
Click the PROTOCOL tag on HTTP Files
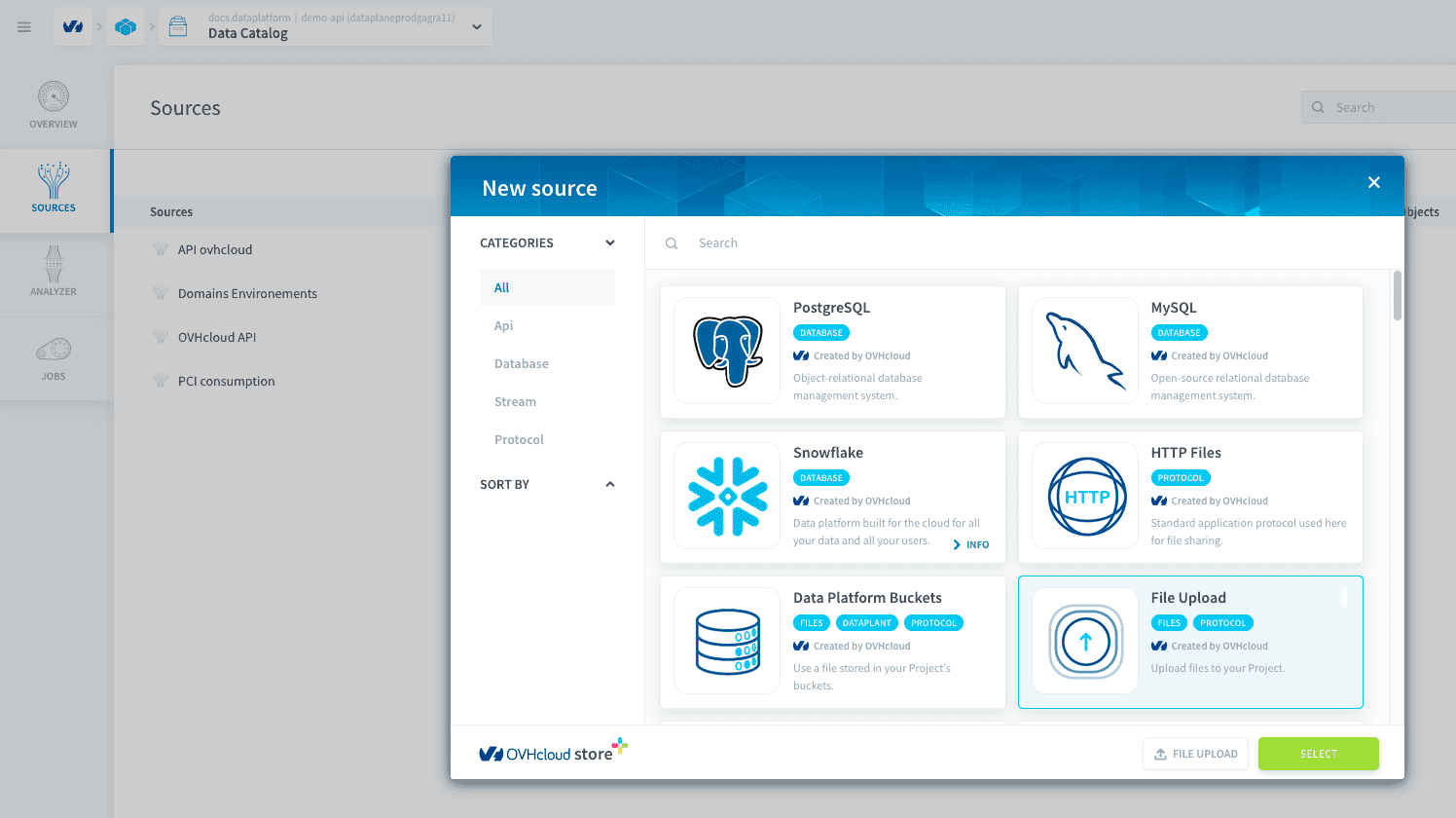pos(1181,478)
